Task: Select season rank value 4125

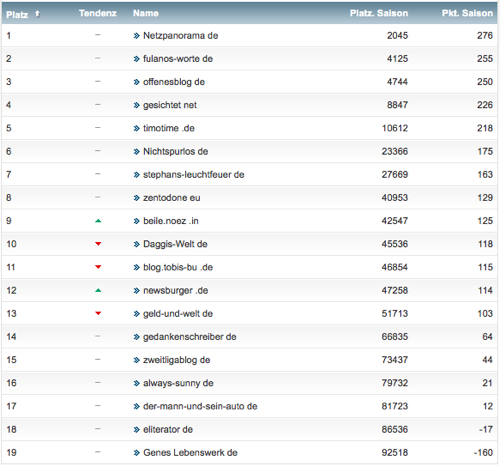Action: click(397, 59)
